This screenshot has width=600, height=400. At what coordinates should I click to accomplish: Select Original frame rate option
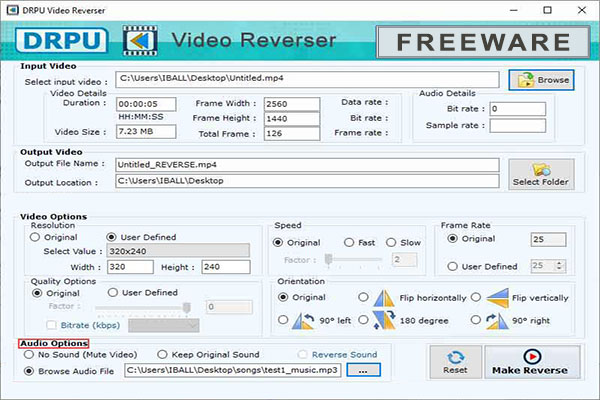pyautogui.click(x=452, y=239)
